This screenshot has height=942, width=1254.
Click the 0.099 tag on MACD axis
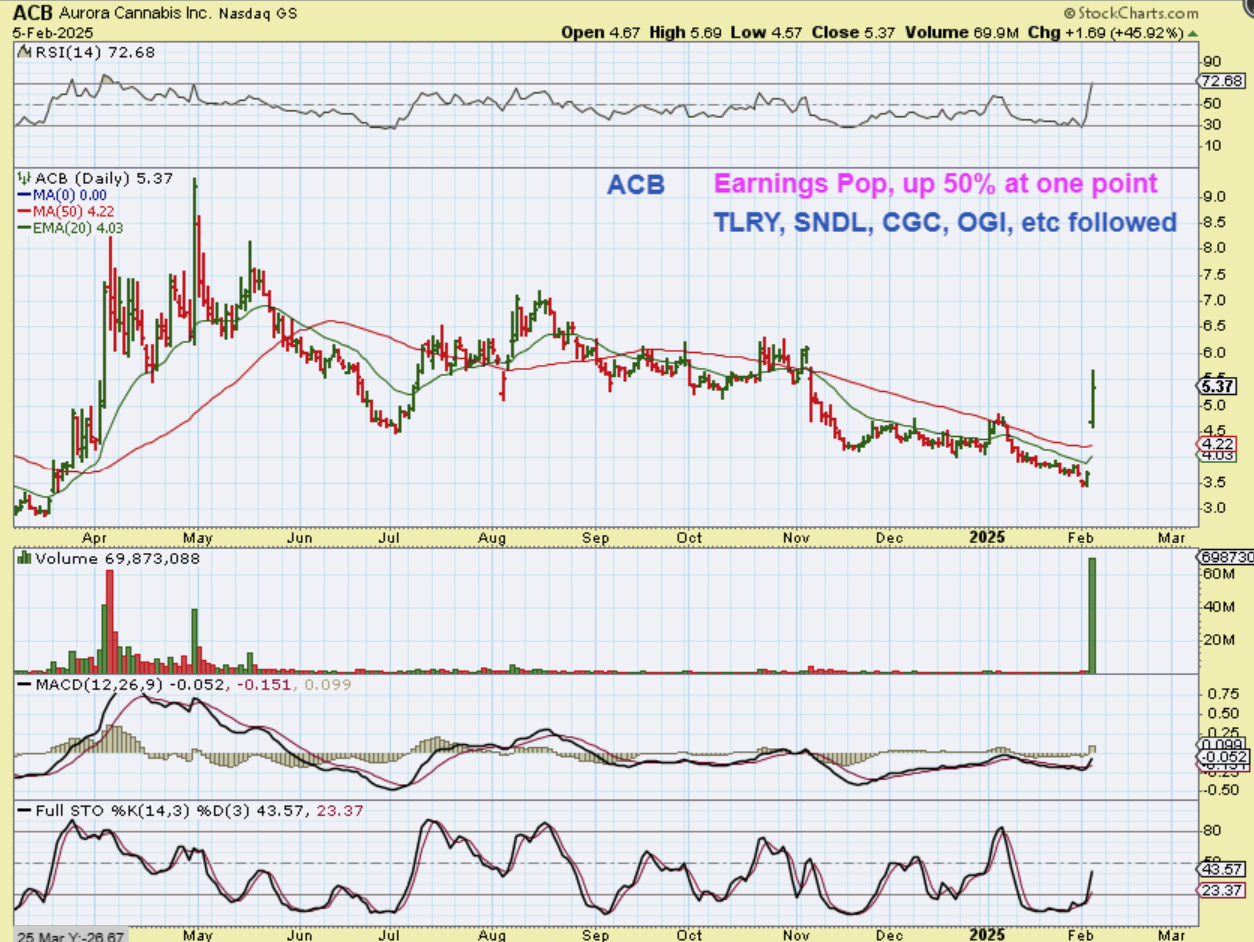click(1221, 745)
